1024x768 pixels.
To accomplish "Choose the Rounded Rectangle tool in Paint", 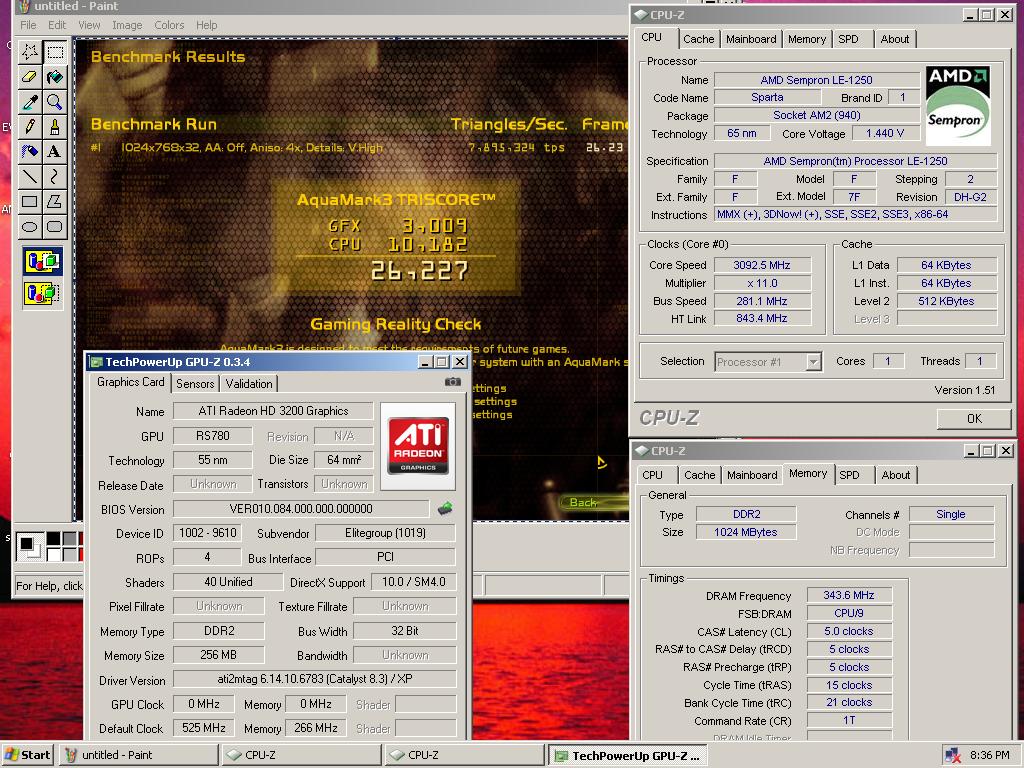I will (55, 226).
